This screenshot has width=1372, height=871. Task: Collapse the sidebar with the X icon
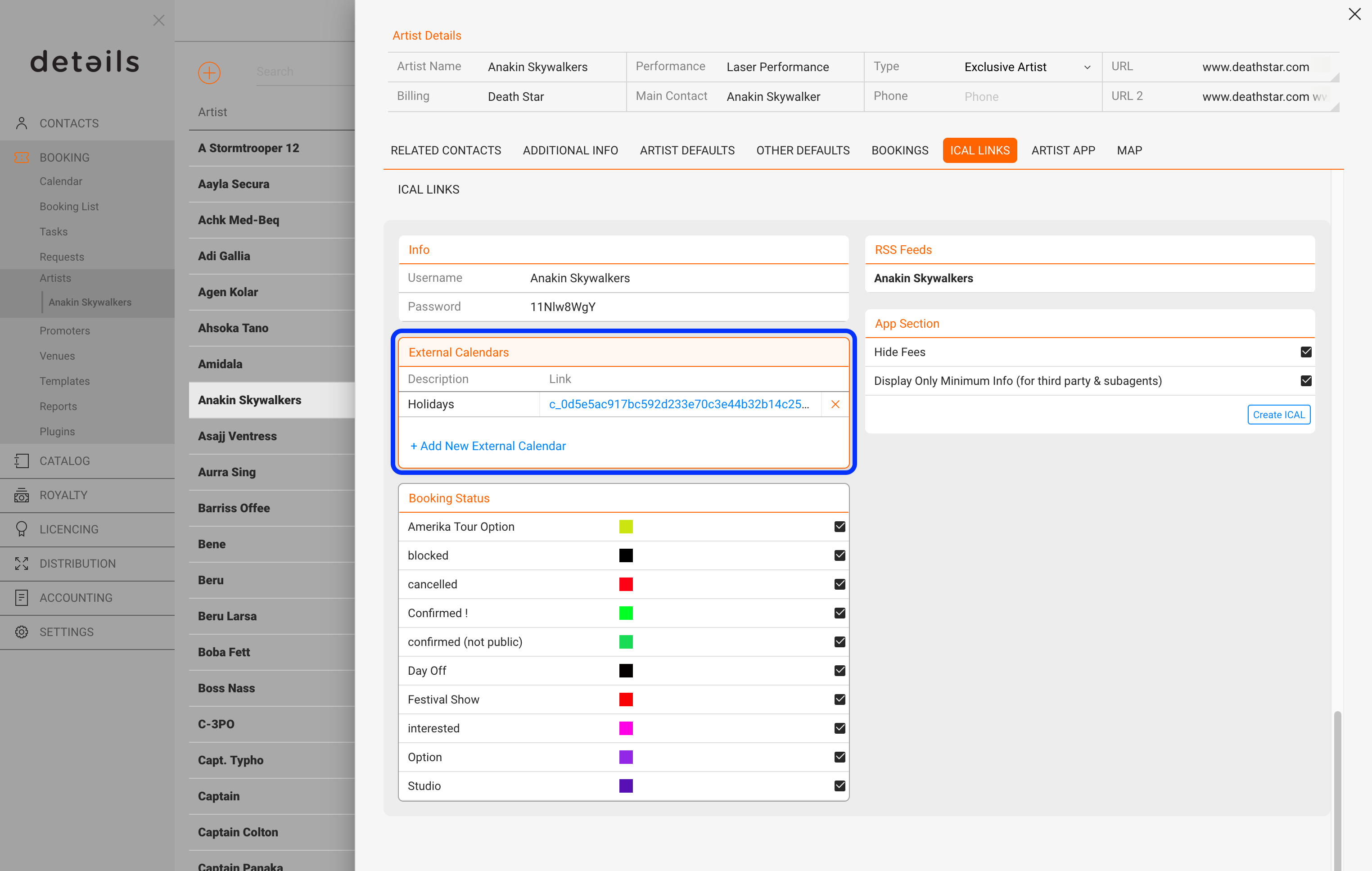(x=158, y=21)
